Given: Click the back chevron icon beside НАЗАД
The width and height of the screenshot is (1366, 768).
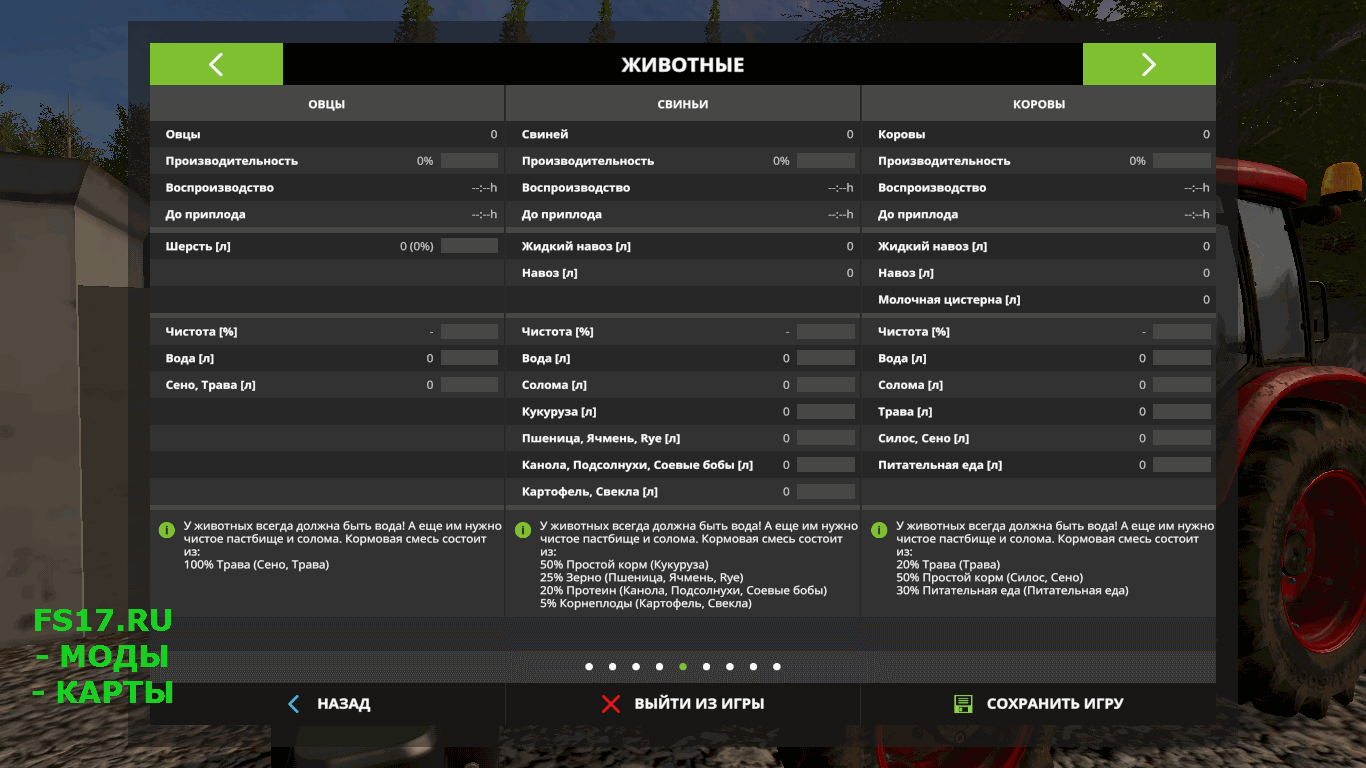Looking at the screenshot, I should (293, 704).
